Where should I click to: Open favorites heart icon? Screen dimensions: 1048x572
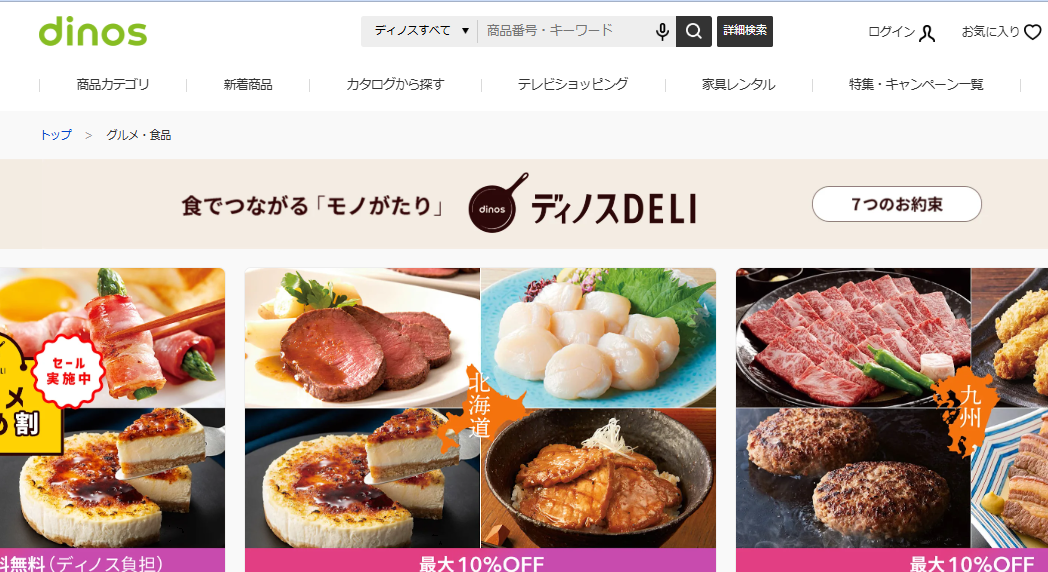[1033, 32]
